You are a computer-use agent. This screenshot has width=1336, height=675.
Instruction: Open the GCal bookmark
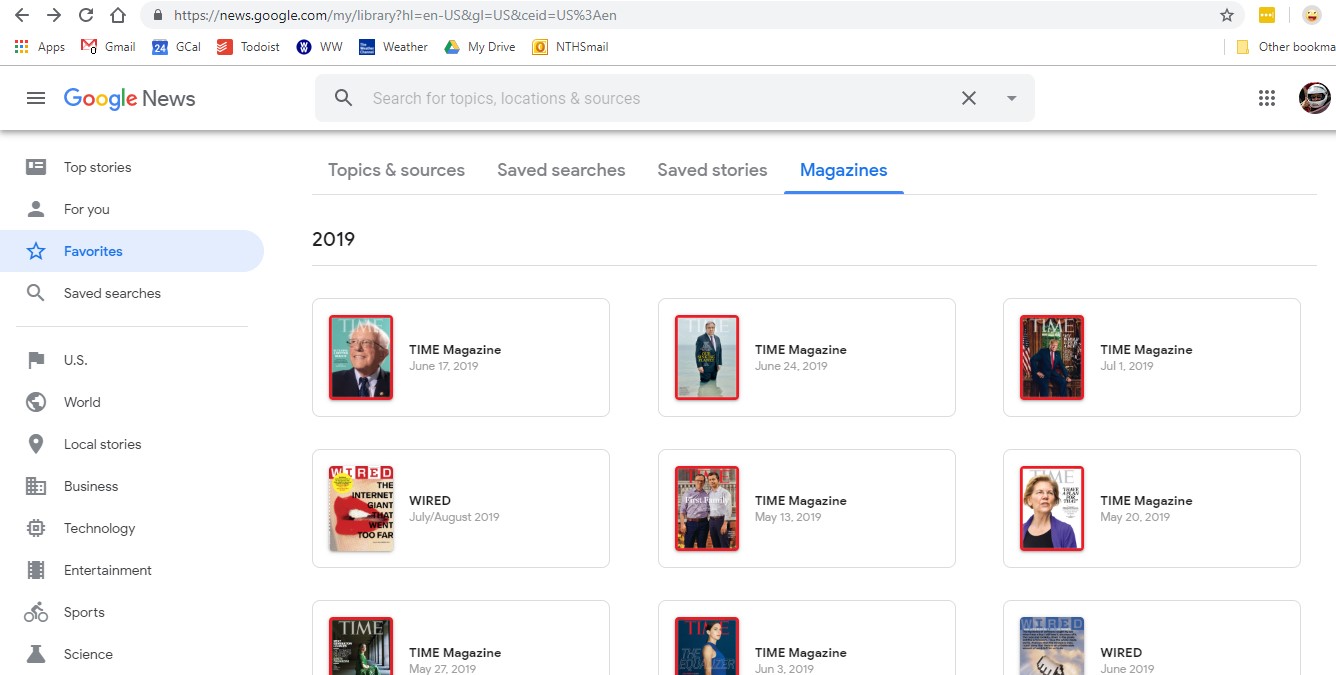point(176,47)
